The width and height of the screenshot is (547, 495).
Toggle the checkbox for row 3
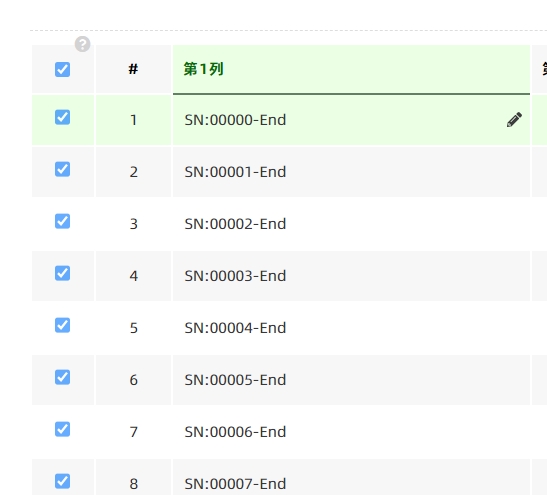click(x=62, y=221)
